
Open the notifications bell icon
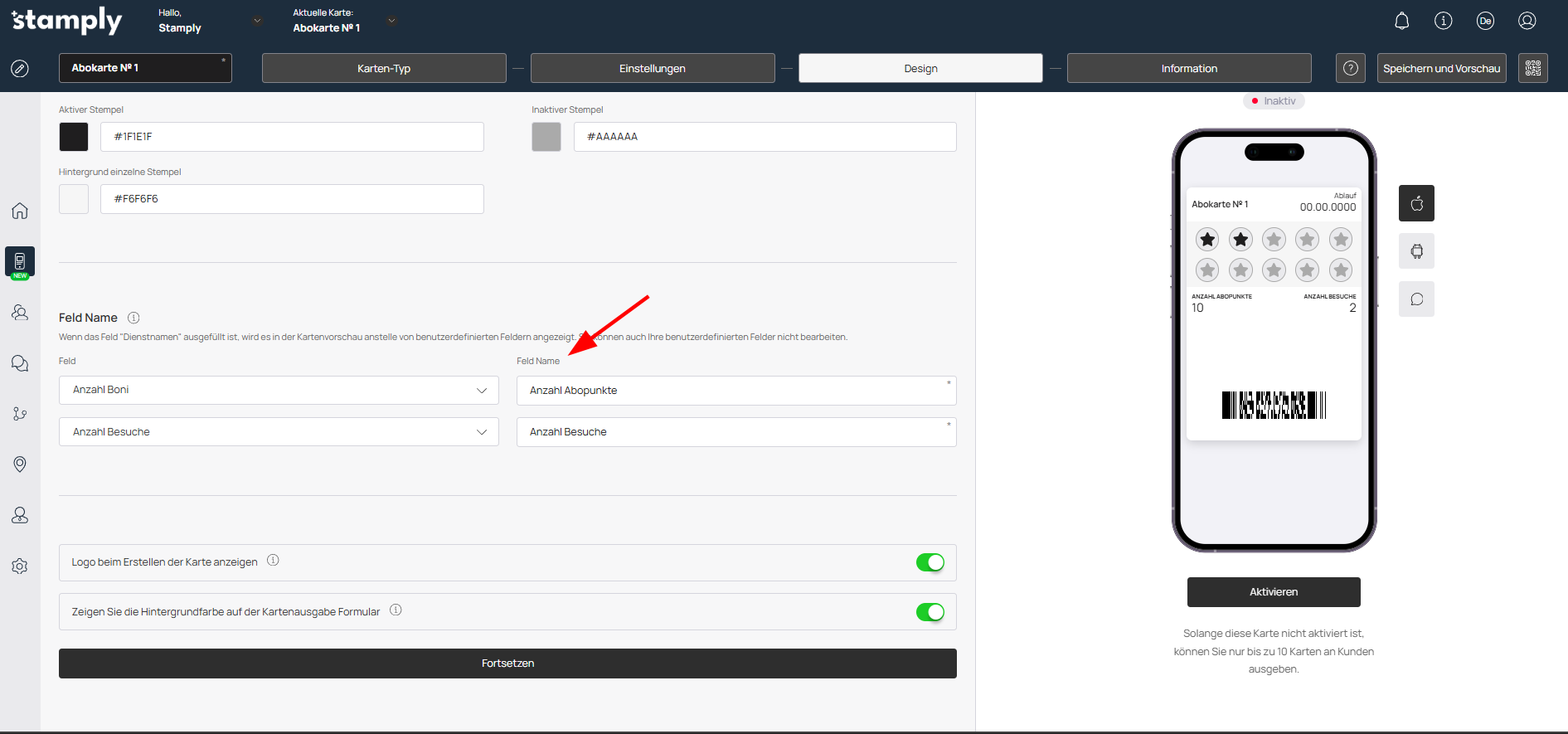point(1401,22)
